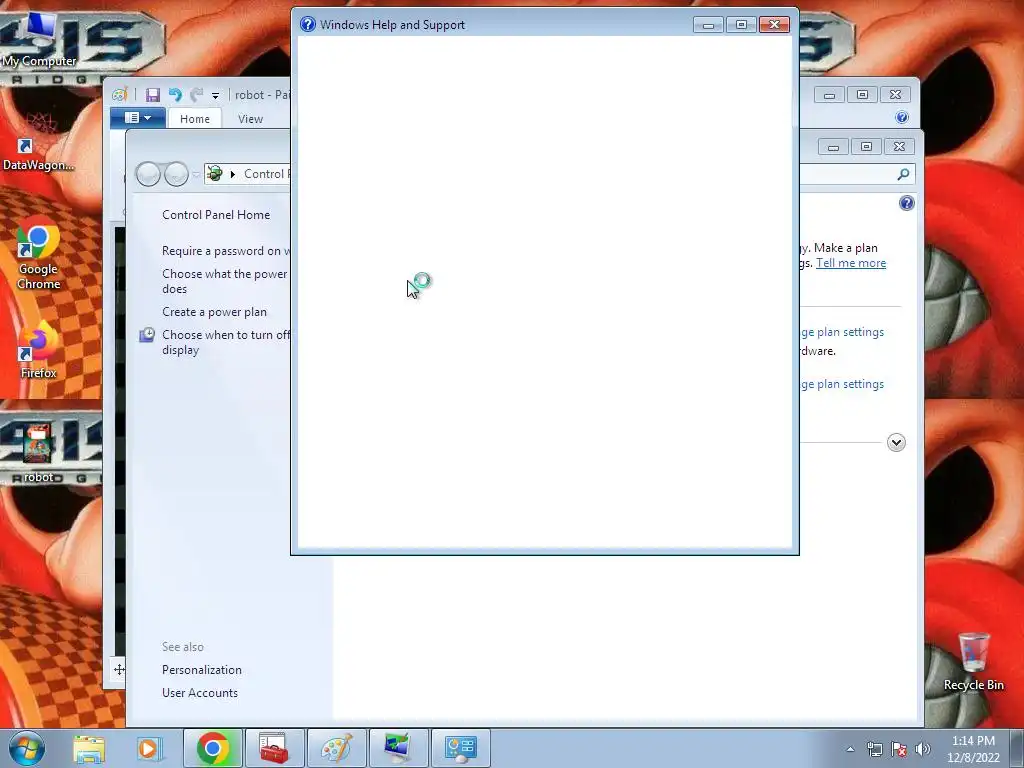This screenshot has height=768, width=1024.
Task: Launch Google Chrome from the desktop
Action: pos(38,255)
